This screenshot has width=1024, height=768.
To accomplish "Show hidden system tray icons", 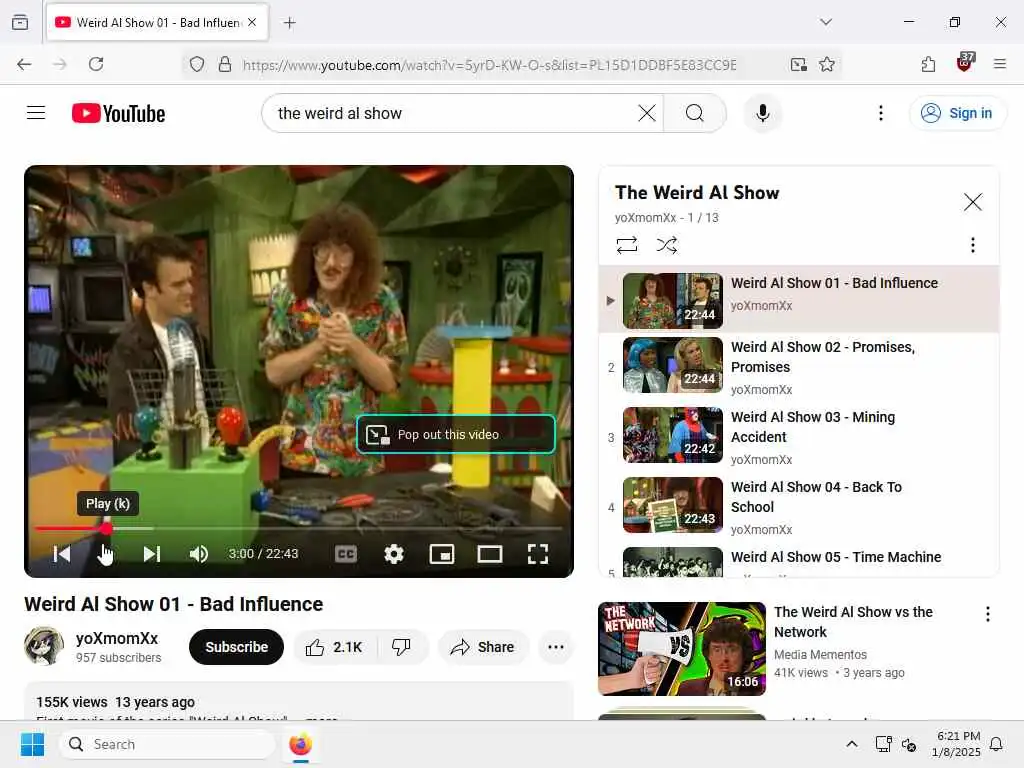I will pyautogui.click(x=852, y=744).
